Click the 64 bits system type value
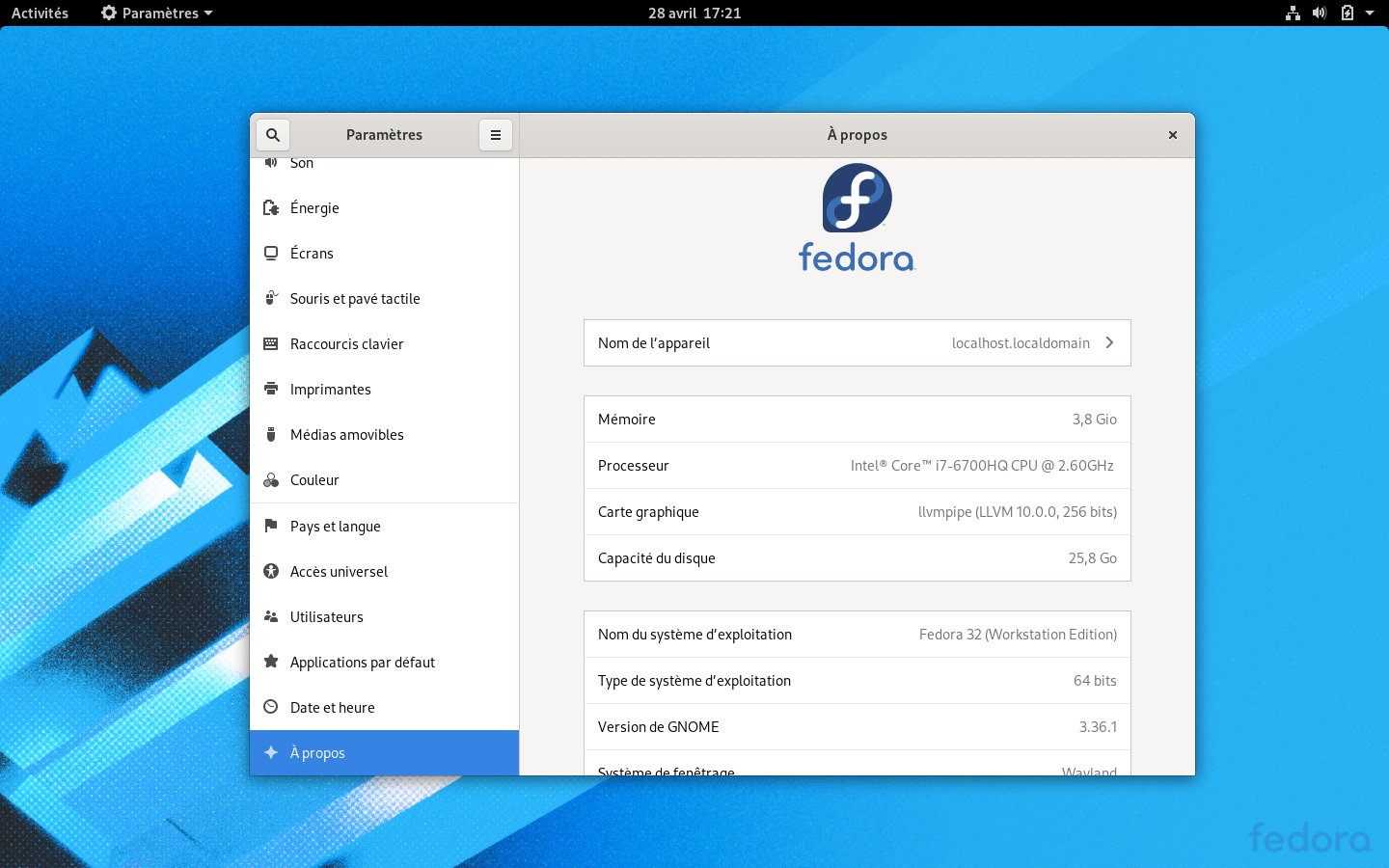Viewport: 1389px width, 868px height. [1095, 681]
